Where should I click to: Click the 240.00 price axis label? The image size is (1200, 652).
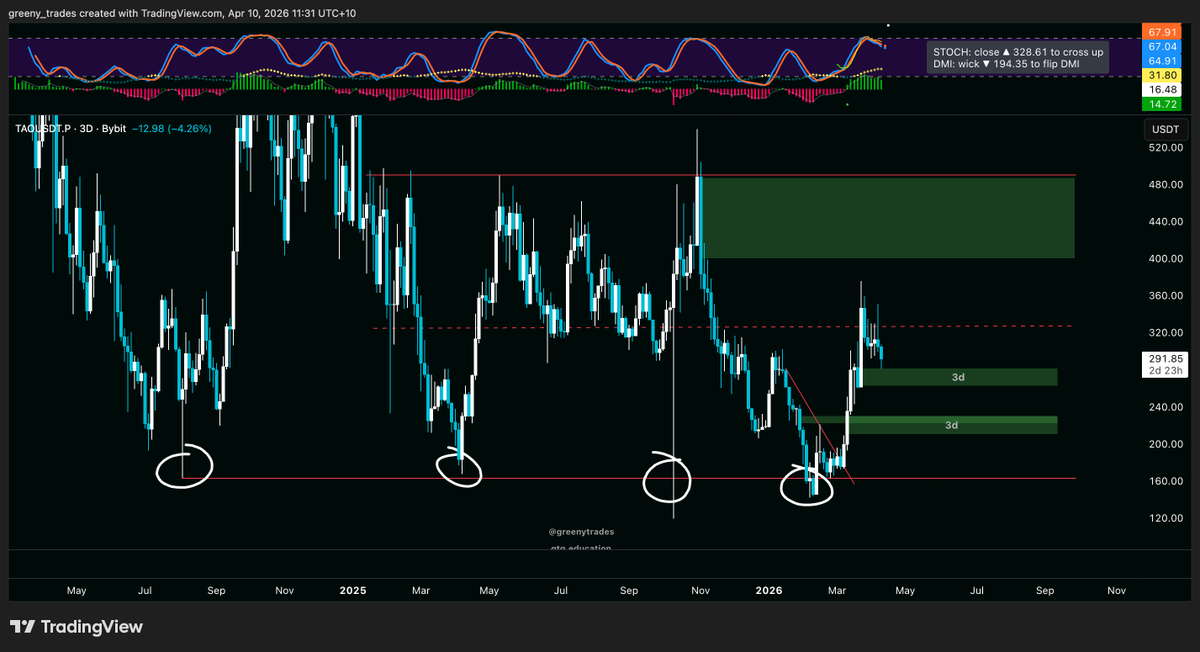click(x=1166, y=407)
